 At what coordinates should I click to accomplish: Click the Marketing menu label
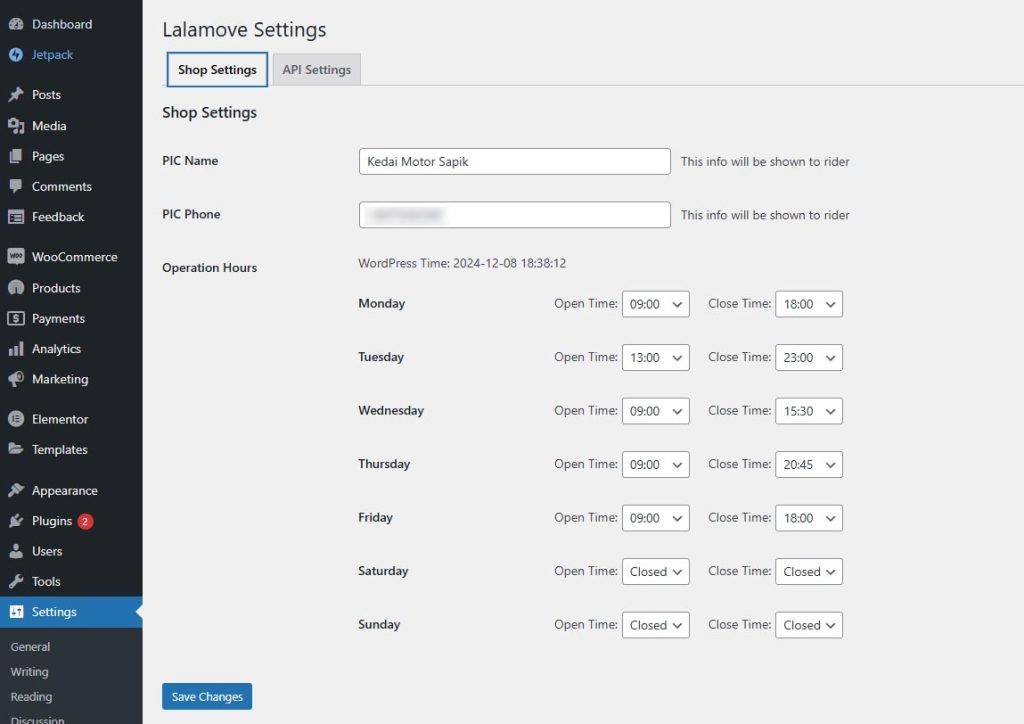60,379
